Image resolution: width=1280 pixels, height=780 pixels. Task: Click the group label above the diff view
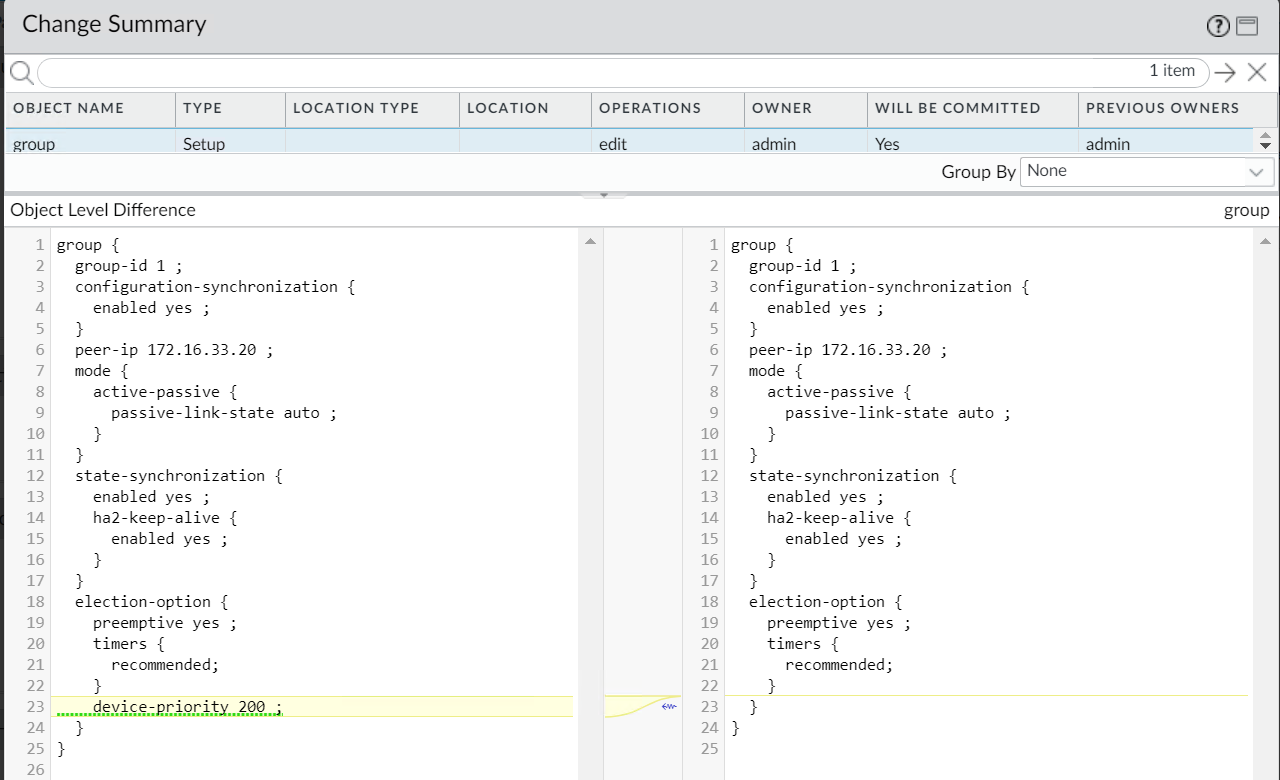1246,210
